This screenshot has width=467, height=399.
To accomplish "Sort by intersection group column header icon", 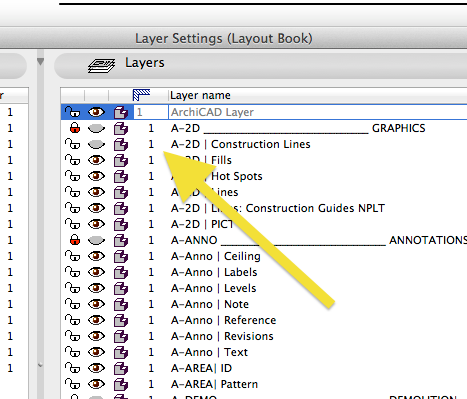I will [141, 95].
